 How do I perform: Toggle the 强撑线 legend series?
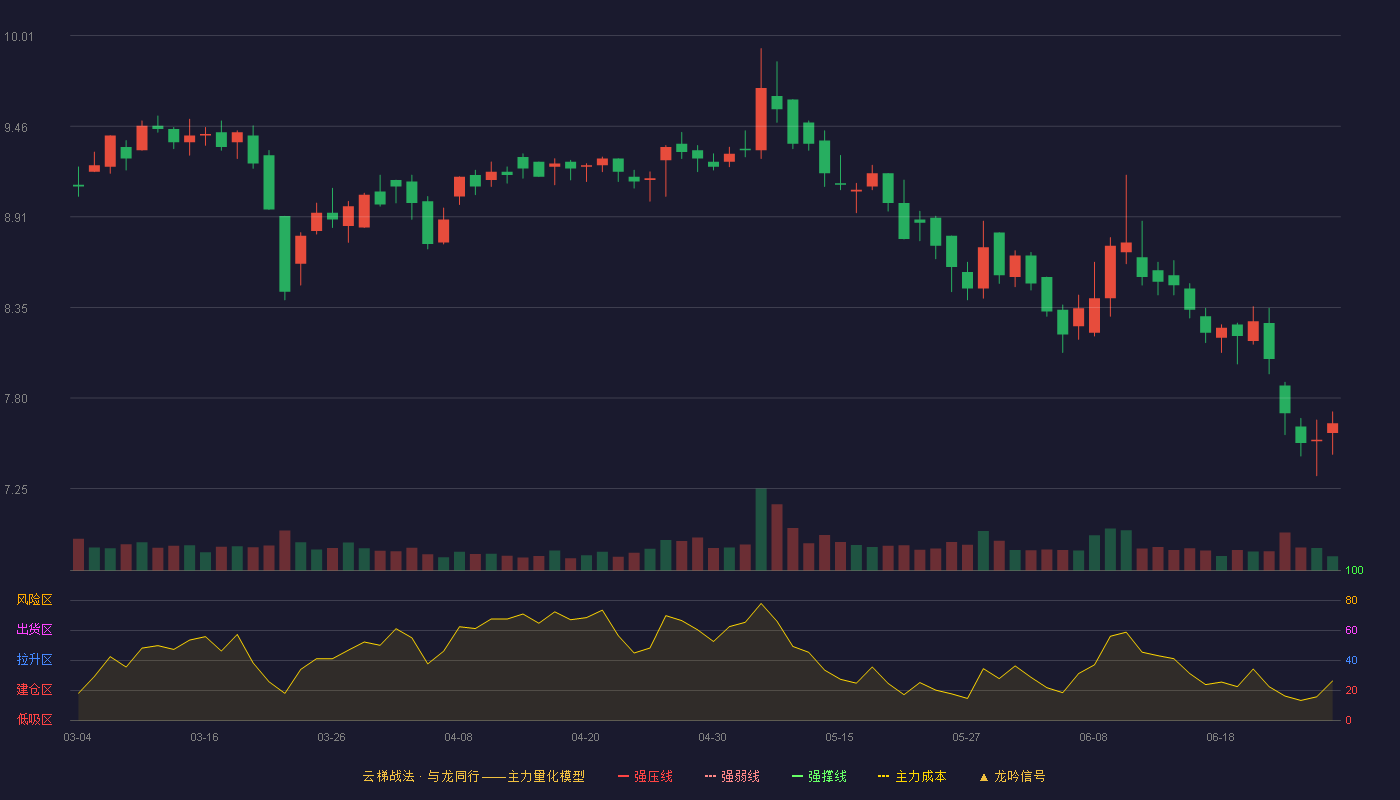click(x=819, y=776)
